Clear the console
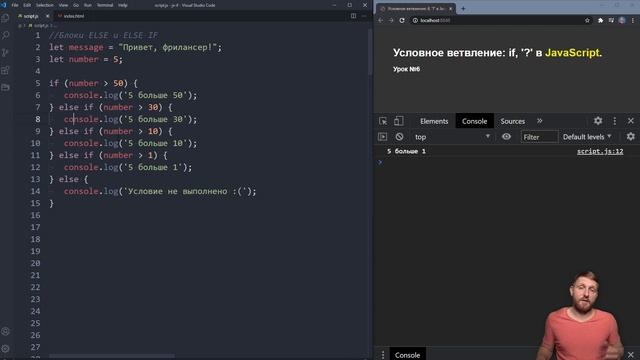Image resolution: width=640 pixels, height=360 pixels. (399, 137)
